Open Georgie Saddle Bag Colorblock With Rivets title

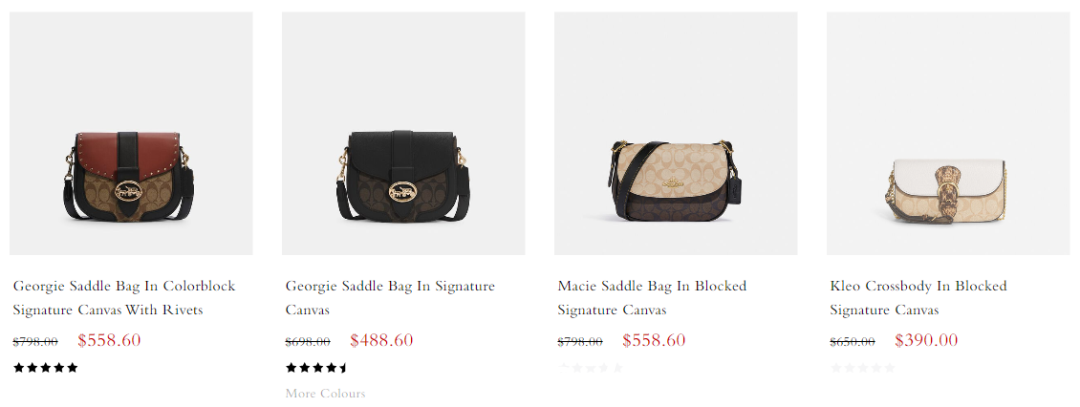(x=124, y=298)
